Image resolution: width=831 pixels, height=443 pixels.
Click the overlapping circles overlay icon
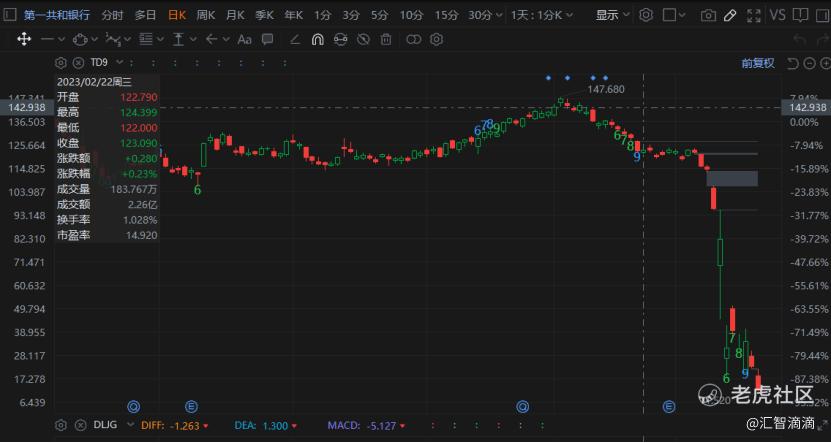pos(413,39)
